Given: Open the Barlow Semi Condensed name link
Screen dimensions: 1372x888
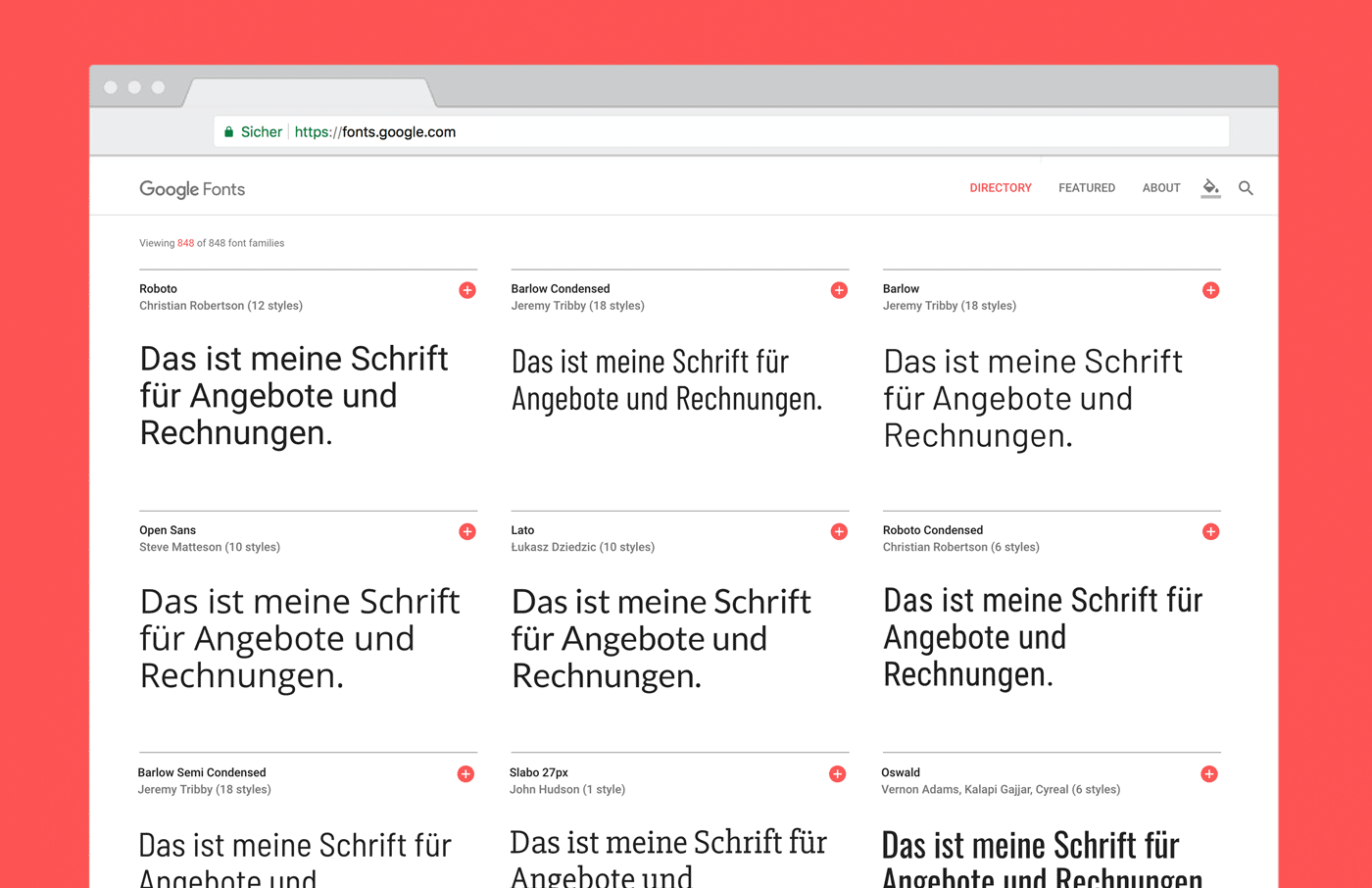Looking at the screenshot, I should coord(202,772).
